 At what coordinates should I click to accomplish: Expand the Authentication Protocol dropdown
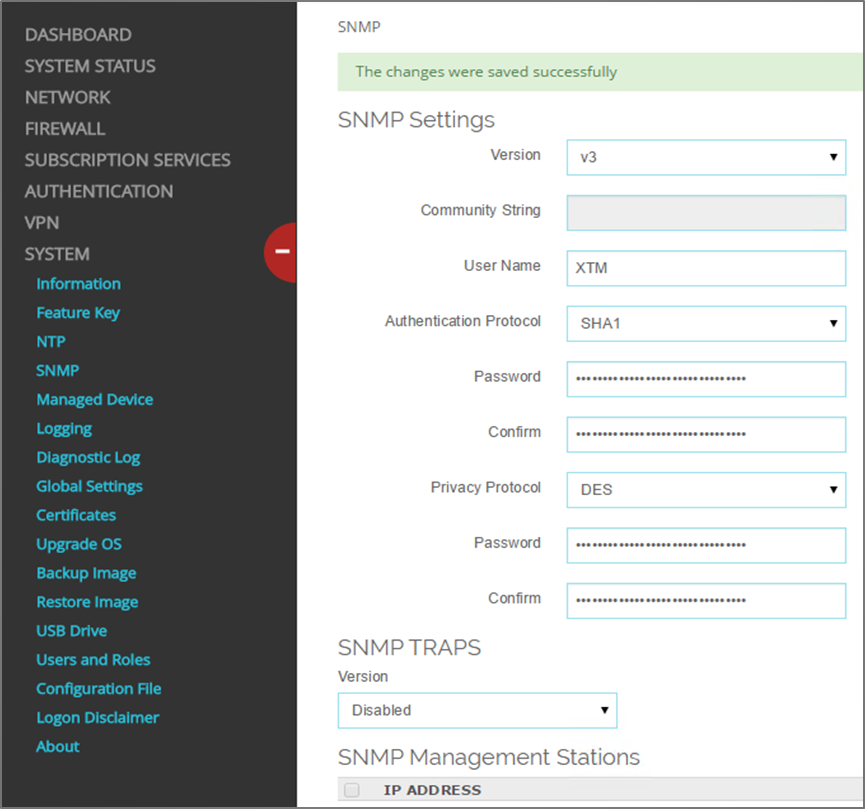pyautogui.click(x=706, y=324)
